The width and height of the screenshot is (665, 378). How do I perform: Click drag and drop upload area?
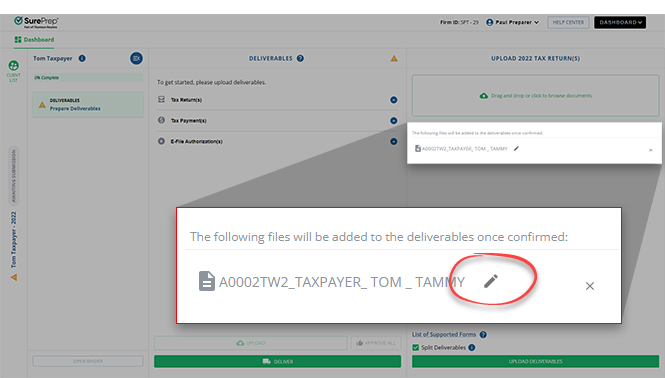click(x=535, y=96)
